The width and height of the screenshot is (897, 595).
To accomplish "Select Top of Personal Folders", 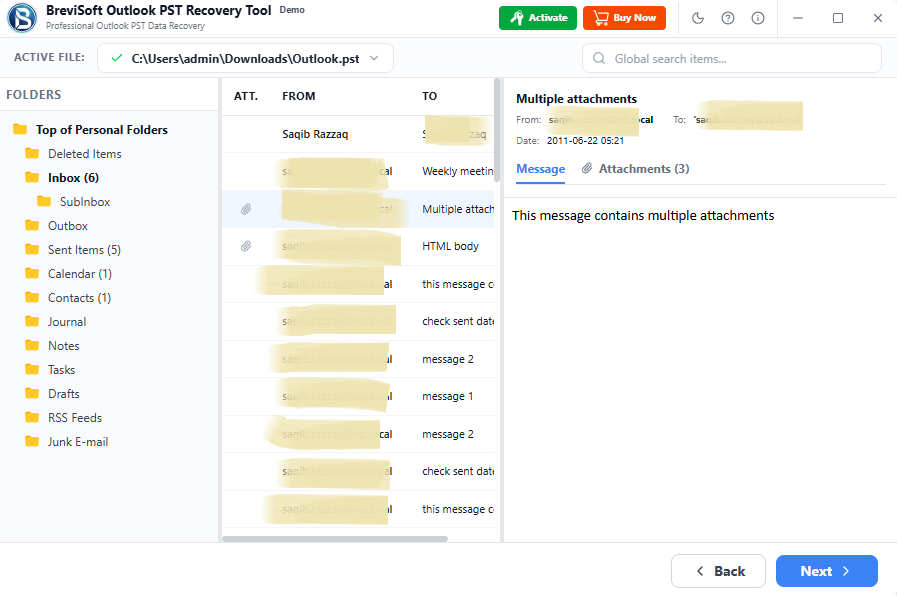I will tap(101, 130).
